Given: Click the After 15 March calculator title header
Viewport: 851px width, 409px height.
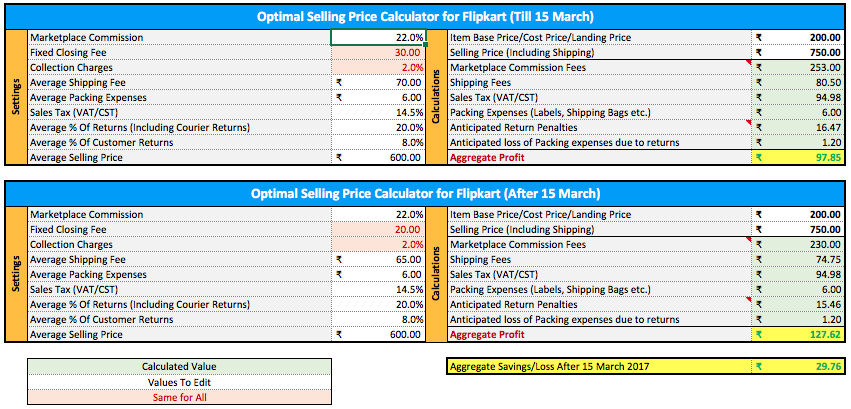Looking at the screenshot, I should 425,194.
